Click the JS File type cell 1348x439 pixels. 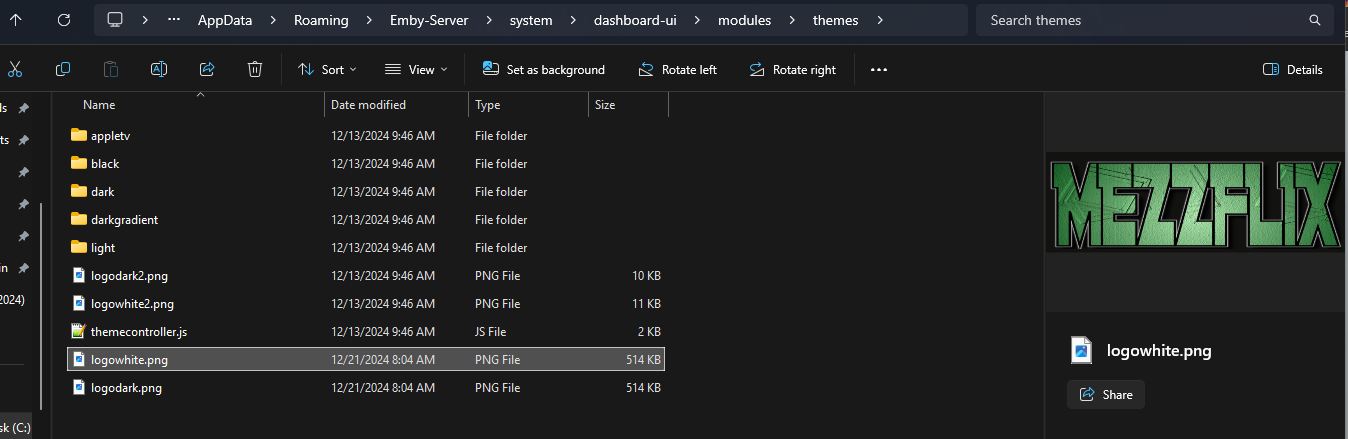(x=490, y=331)
